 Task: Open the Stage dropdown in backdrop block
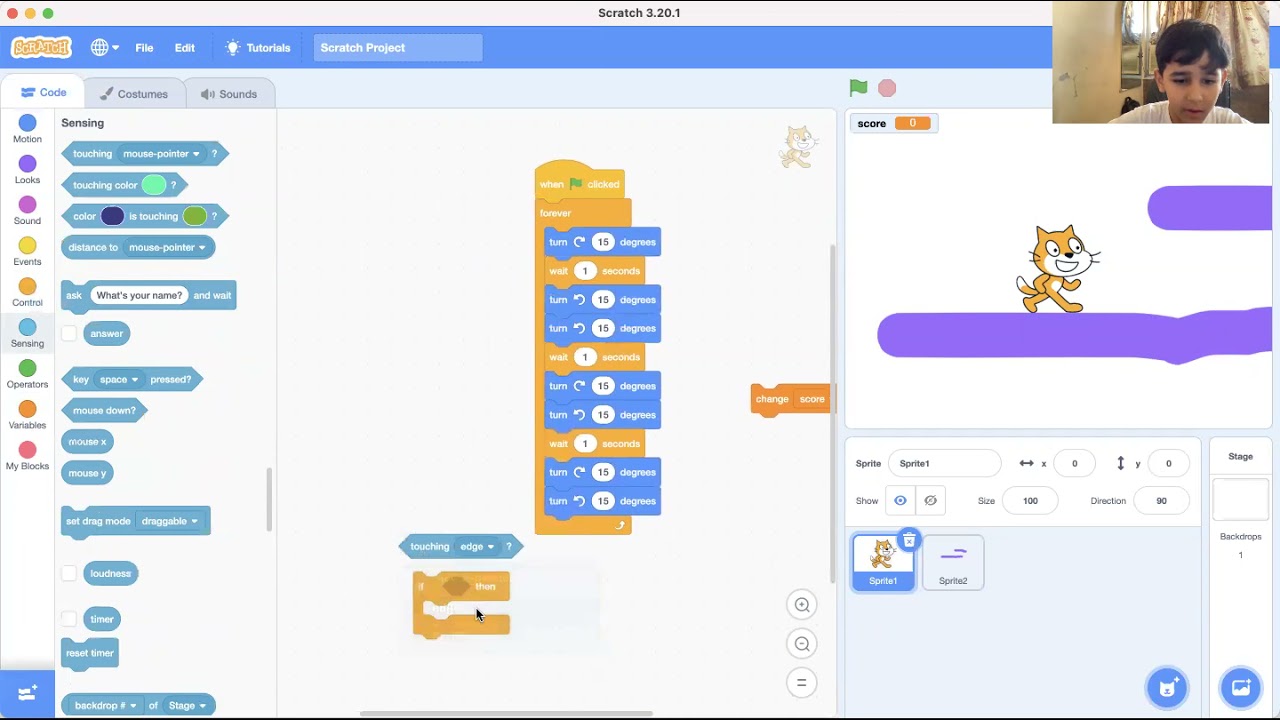(187, 705)
